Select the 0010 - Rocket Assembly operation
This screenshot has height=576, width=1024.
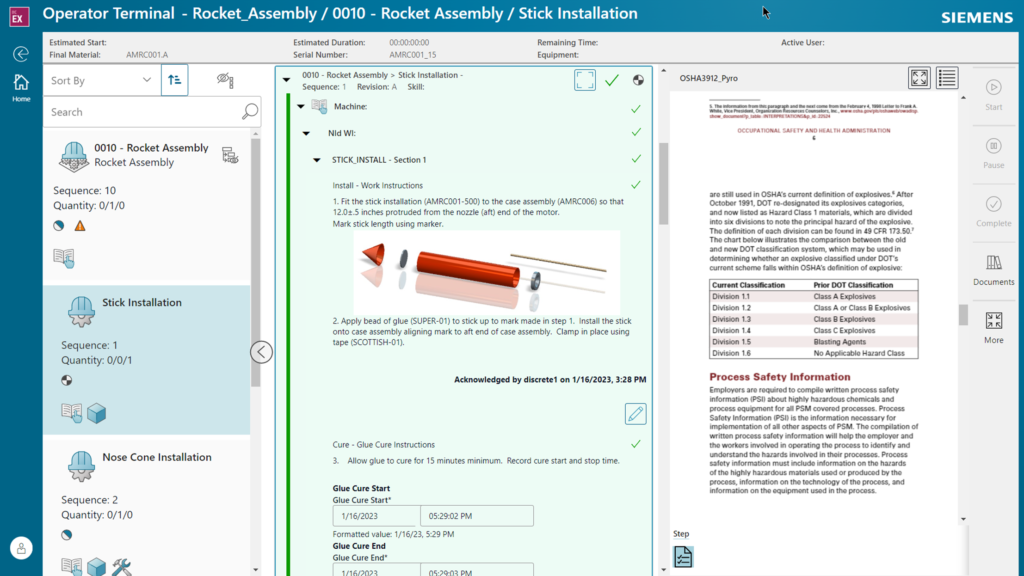147,206
